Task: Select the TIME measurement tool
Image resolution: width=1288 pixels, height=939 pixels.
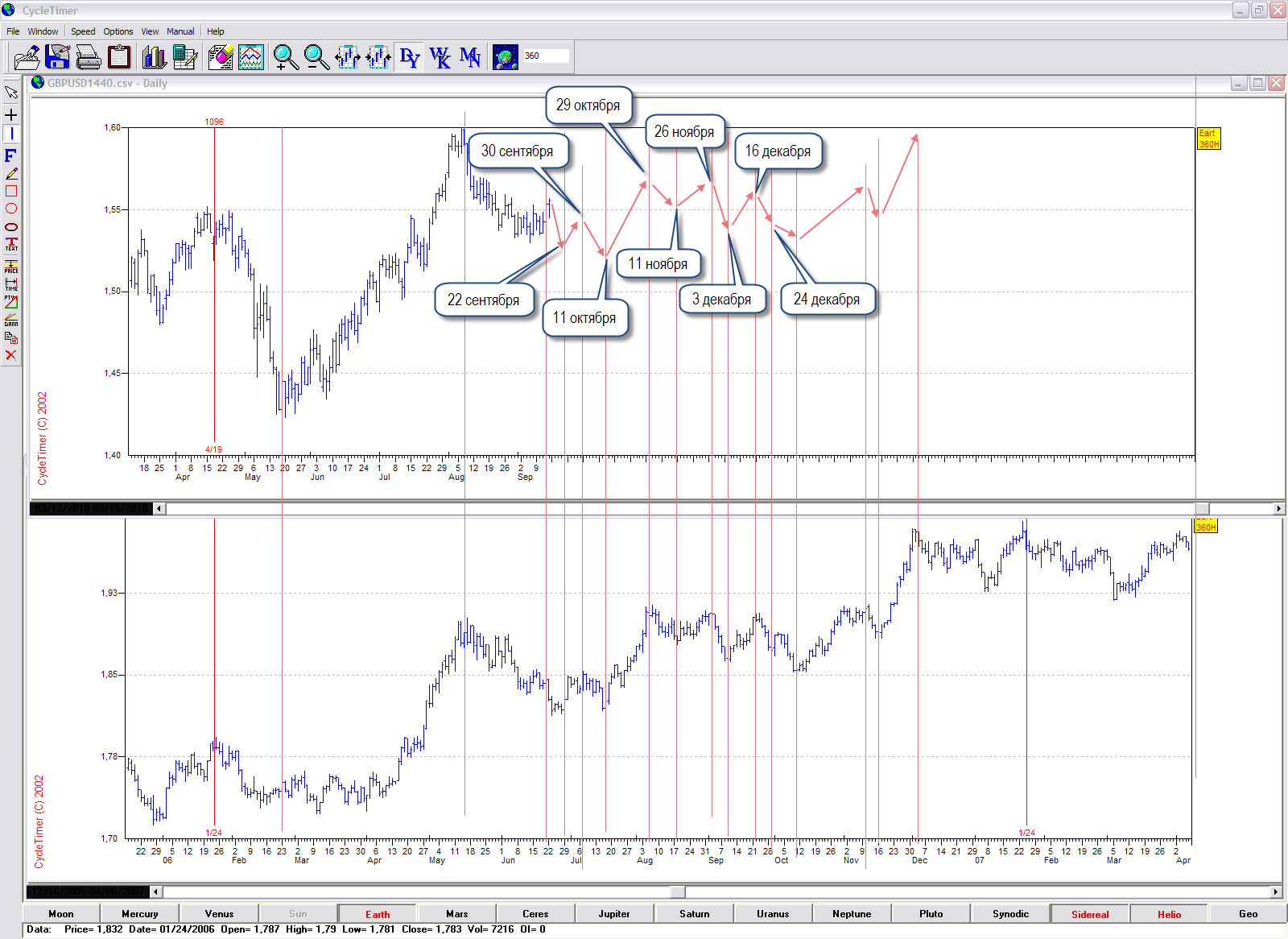Action: click(11, 283)
